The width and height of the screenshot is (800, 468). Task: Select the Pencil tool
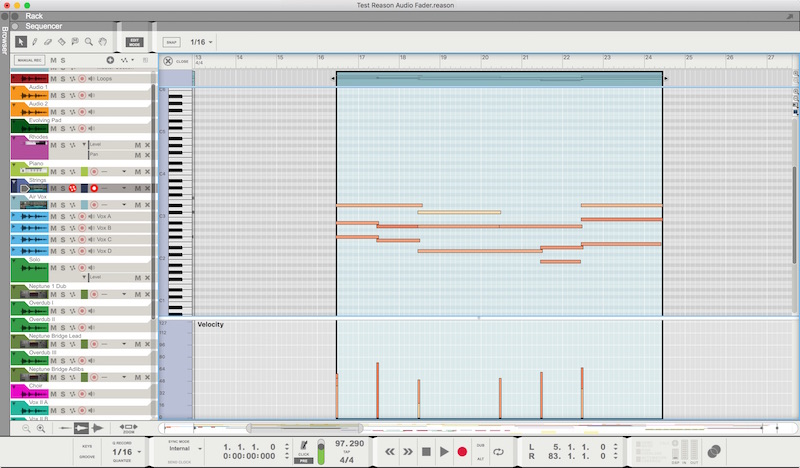35,42
